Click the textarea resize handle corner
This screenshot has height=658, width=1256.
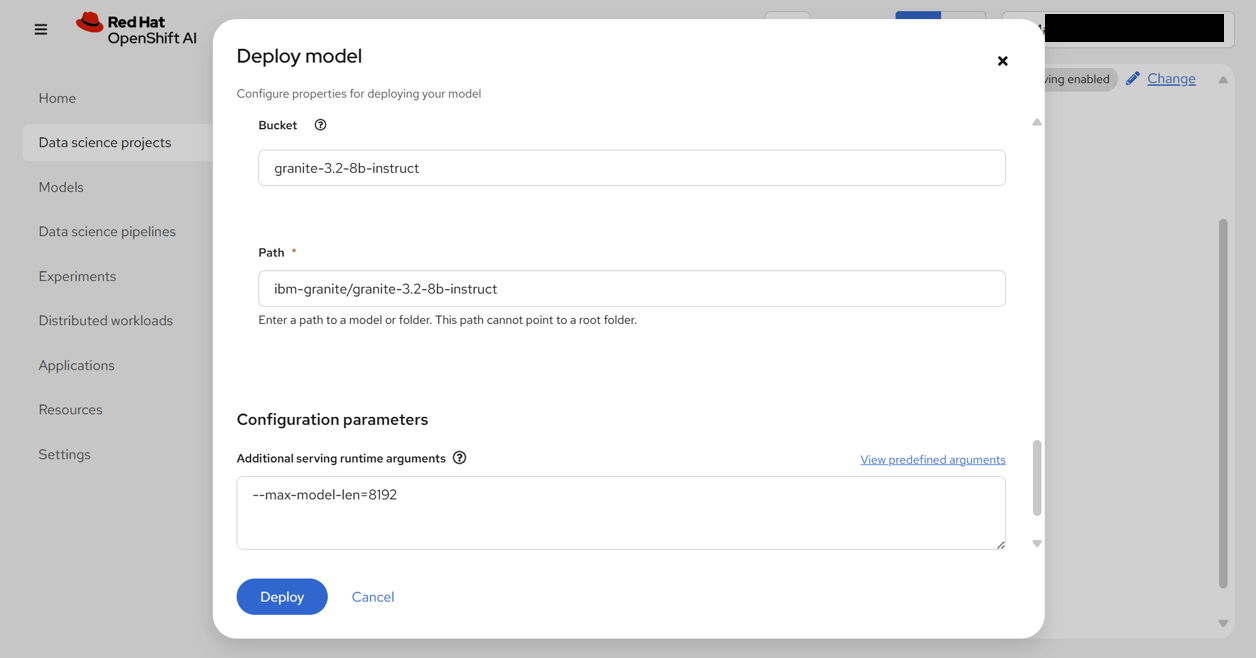(x=1000, y=544)
